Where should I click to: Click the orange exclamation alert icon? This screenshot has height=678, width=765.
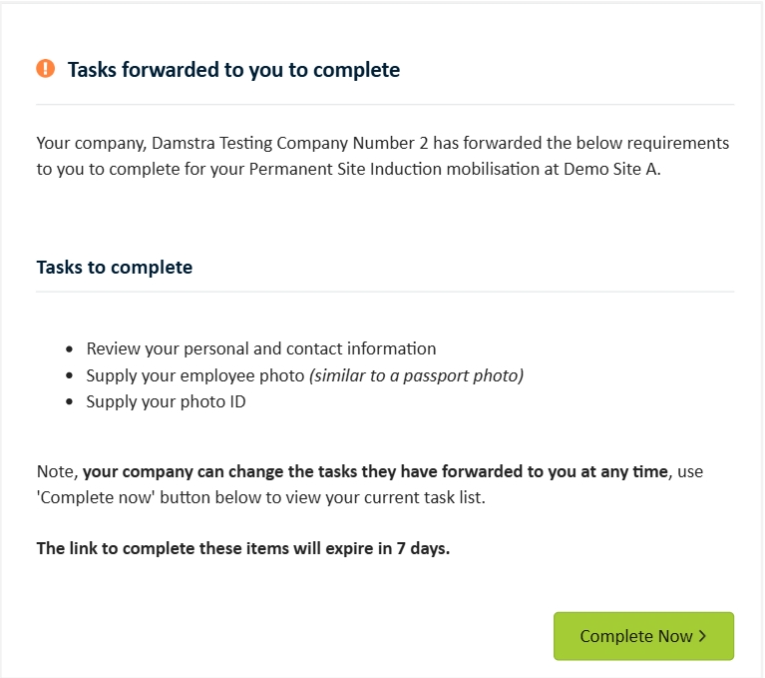point(45,68)
